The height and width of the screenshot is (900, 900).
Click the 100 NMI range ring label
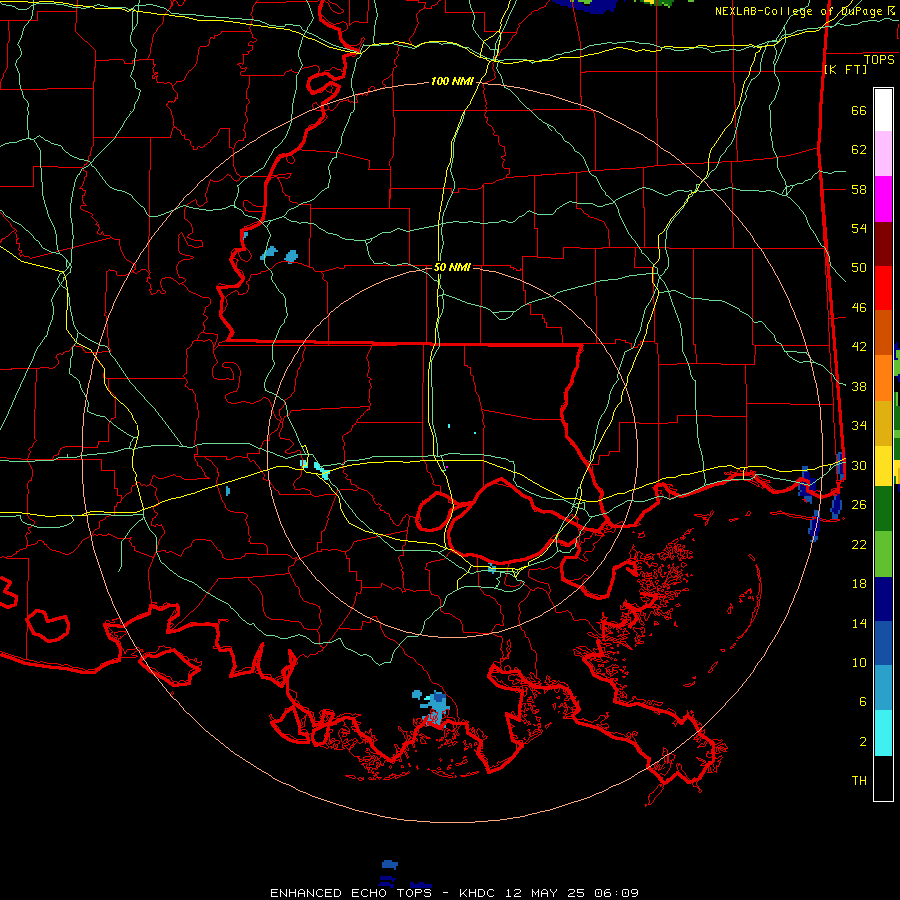point(452,82)
